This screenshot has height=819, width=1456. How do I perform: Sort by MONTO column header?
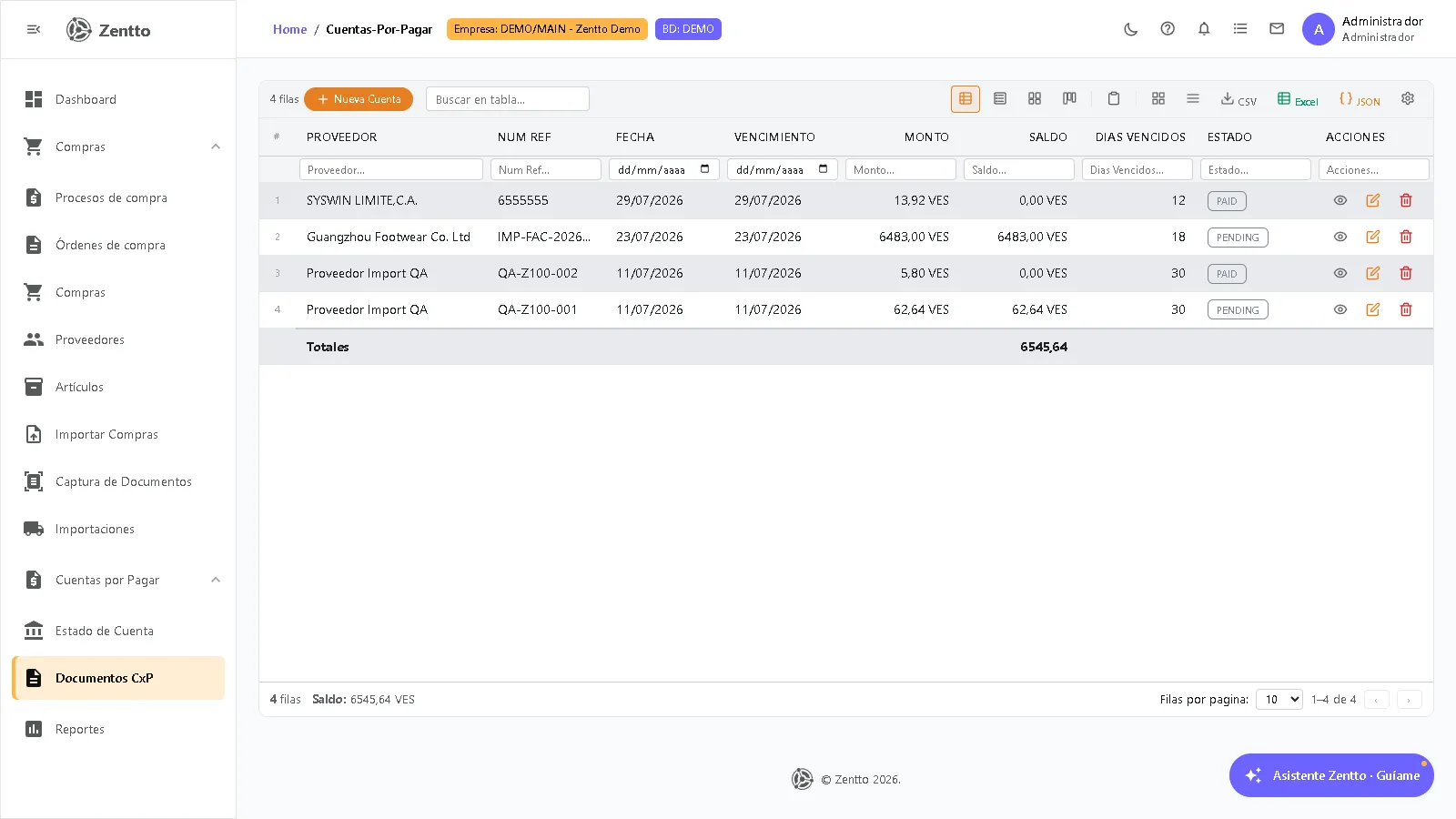coord(926,136)
